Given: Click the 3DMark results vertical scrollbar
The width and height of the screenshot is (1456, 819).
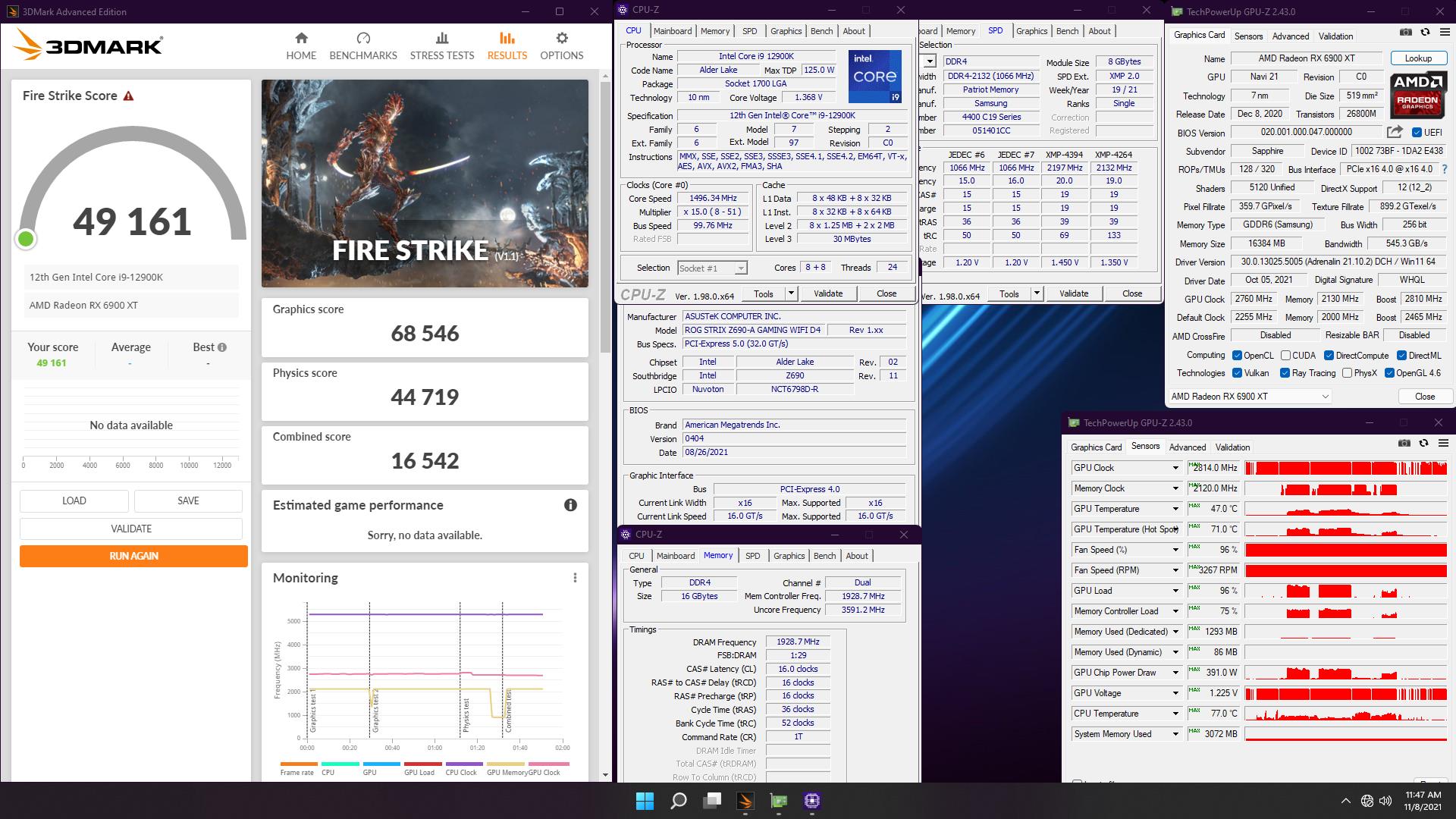Looking at the screenshot, I should click(x=605, y=216).
